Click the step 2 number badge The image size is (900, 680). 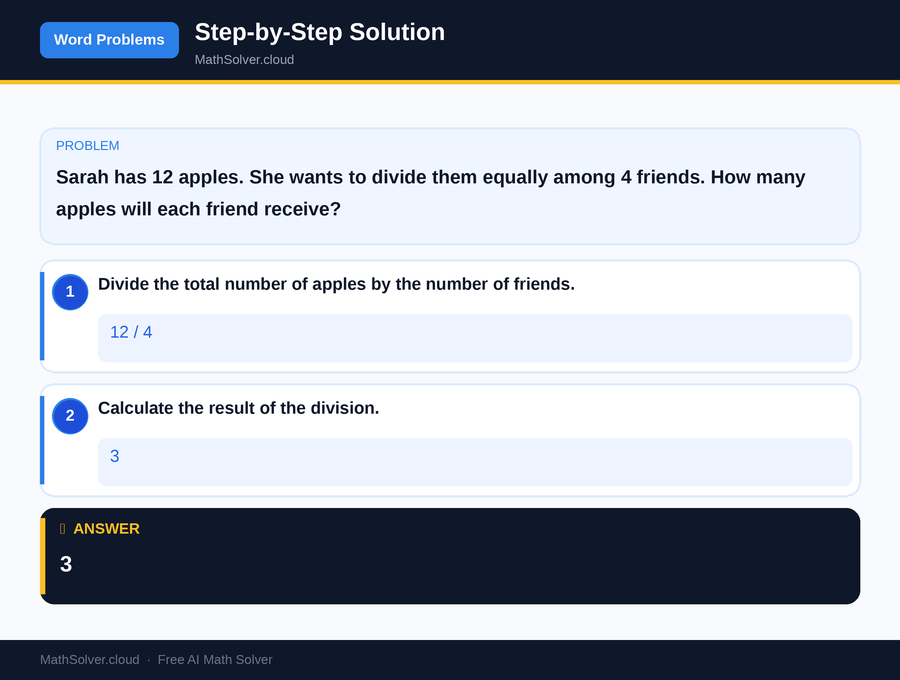coord(69,416)
